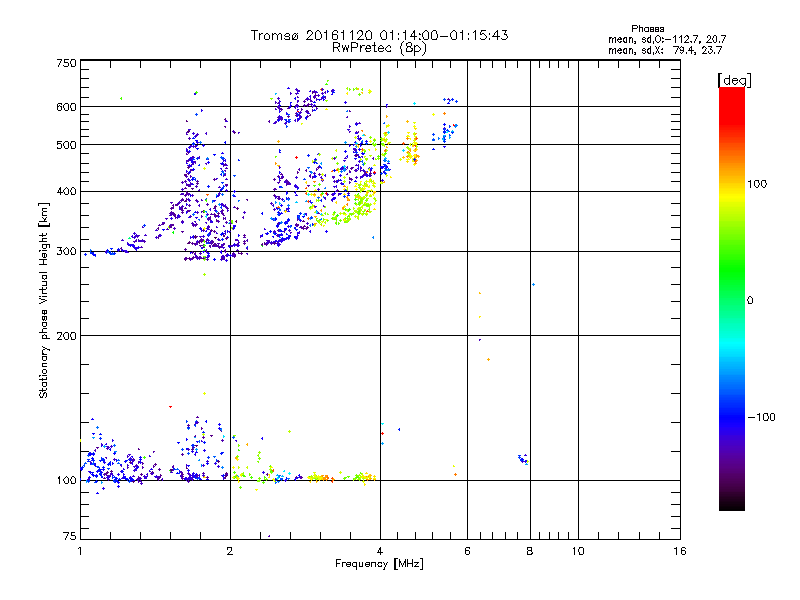Image resolution: width=800 pixels, height=600 pixels.
Task: Click the 200 km y-axis tick label
Action: click(x=66, y=336)
